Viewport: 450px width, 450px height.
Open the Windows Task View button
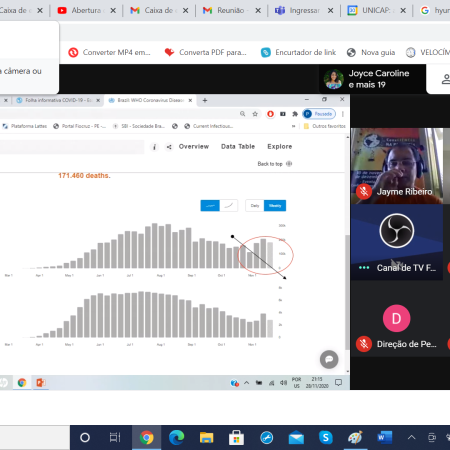[x=115, y=437]
